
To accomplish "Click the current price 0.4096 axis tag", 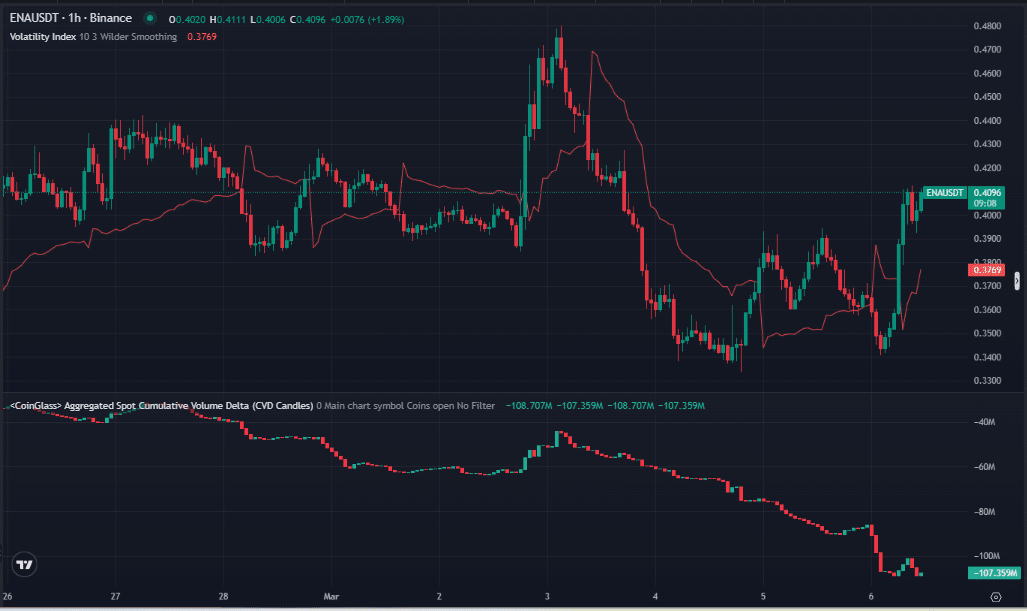I will point(986,192).
